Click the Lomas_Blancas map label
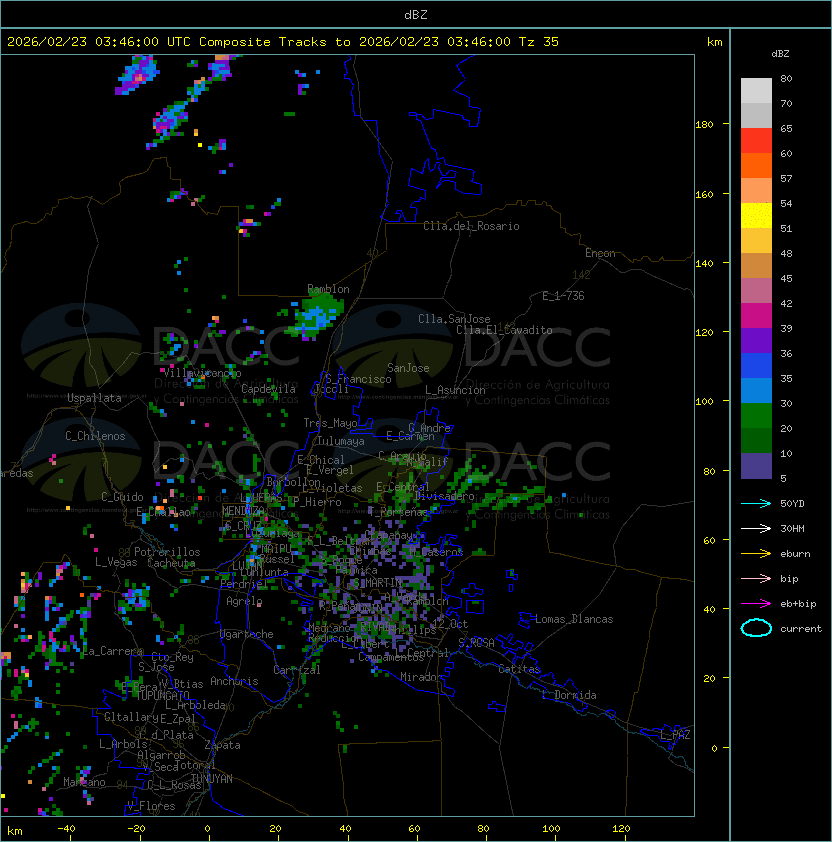This screenshot has width=832, height=842. click(574, 619)
